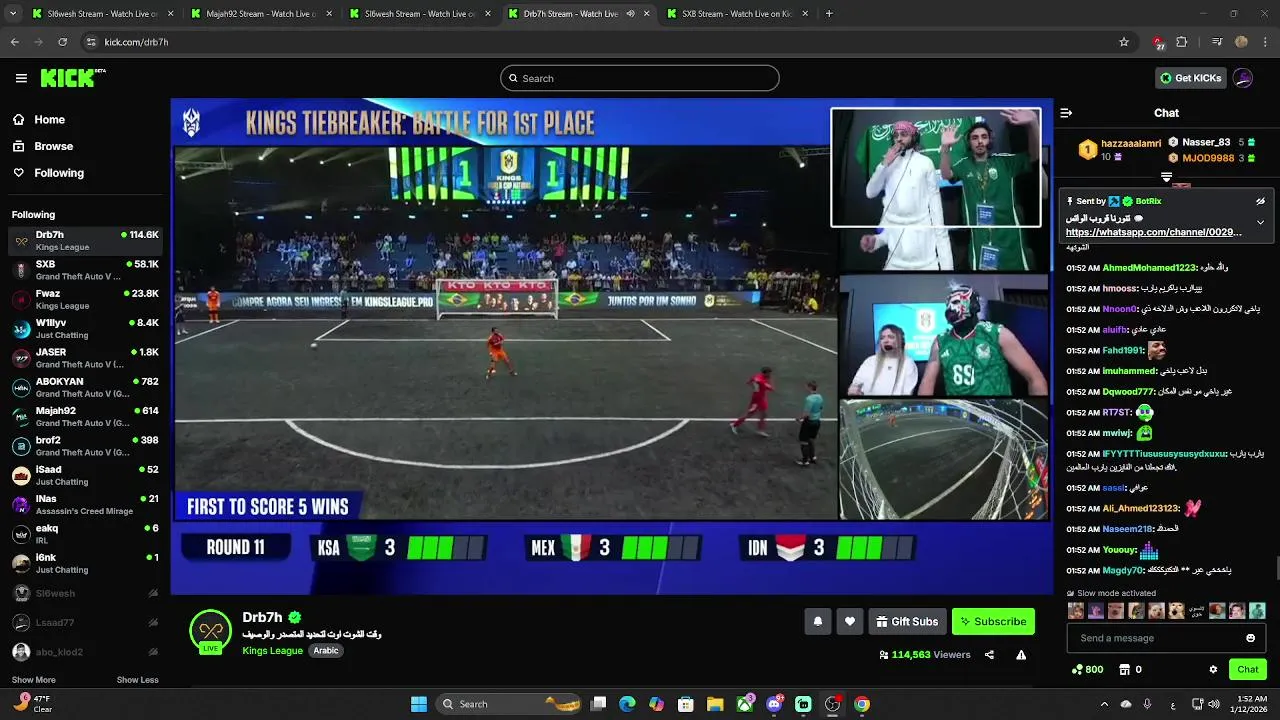Open the pinned WhatsApp channel link
Screen dimensions: 1280x720
[1153, 232]
